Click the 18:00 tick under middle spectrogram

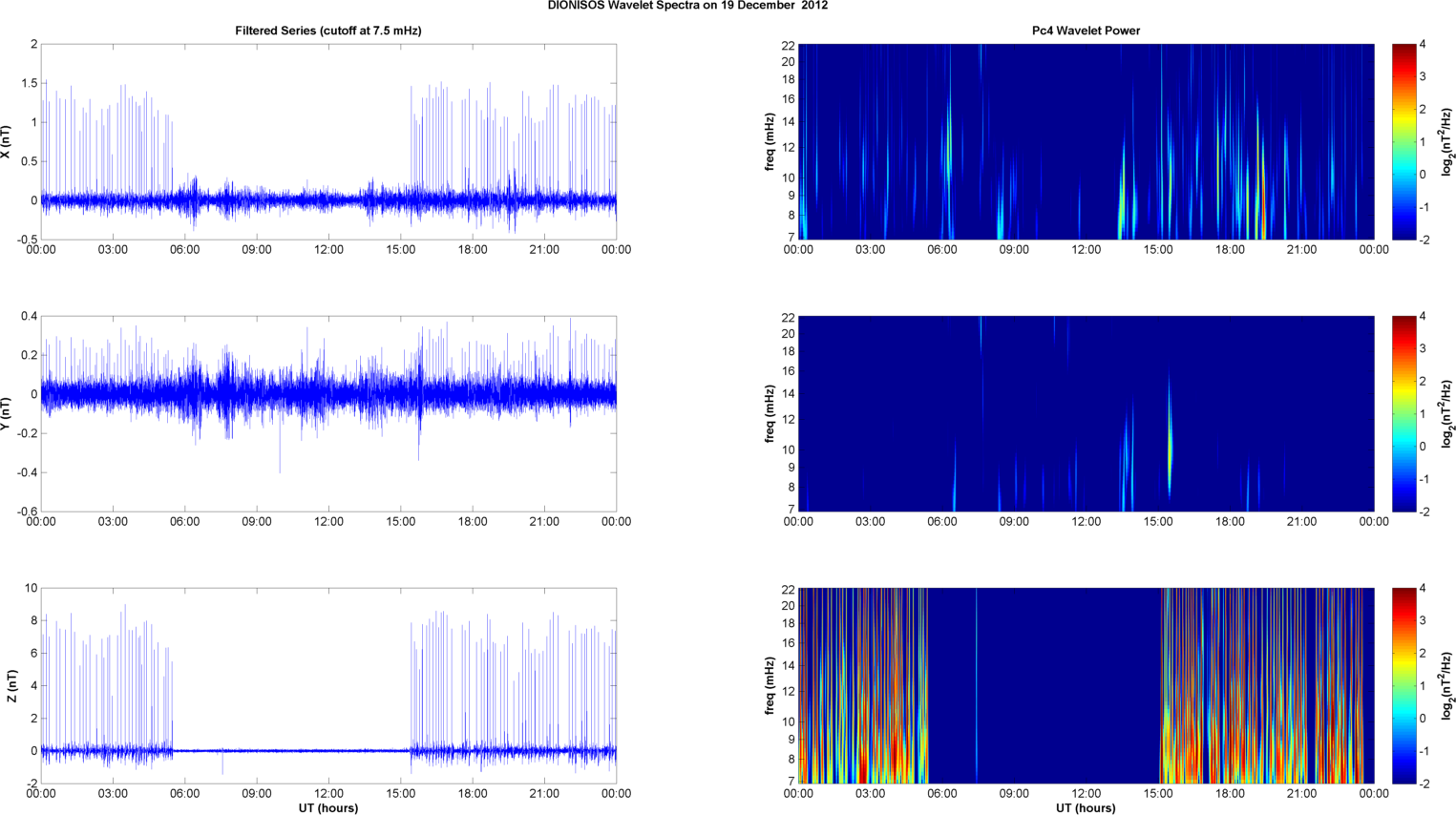tap(1230, 521)
